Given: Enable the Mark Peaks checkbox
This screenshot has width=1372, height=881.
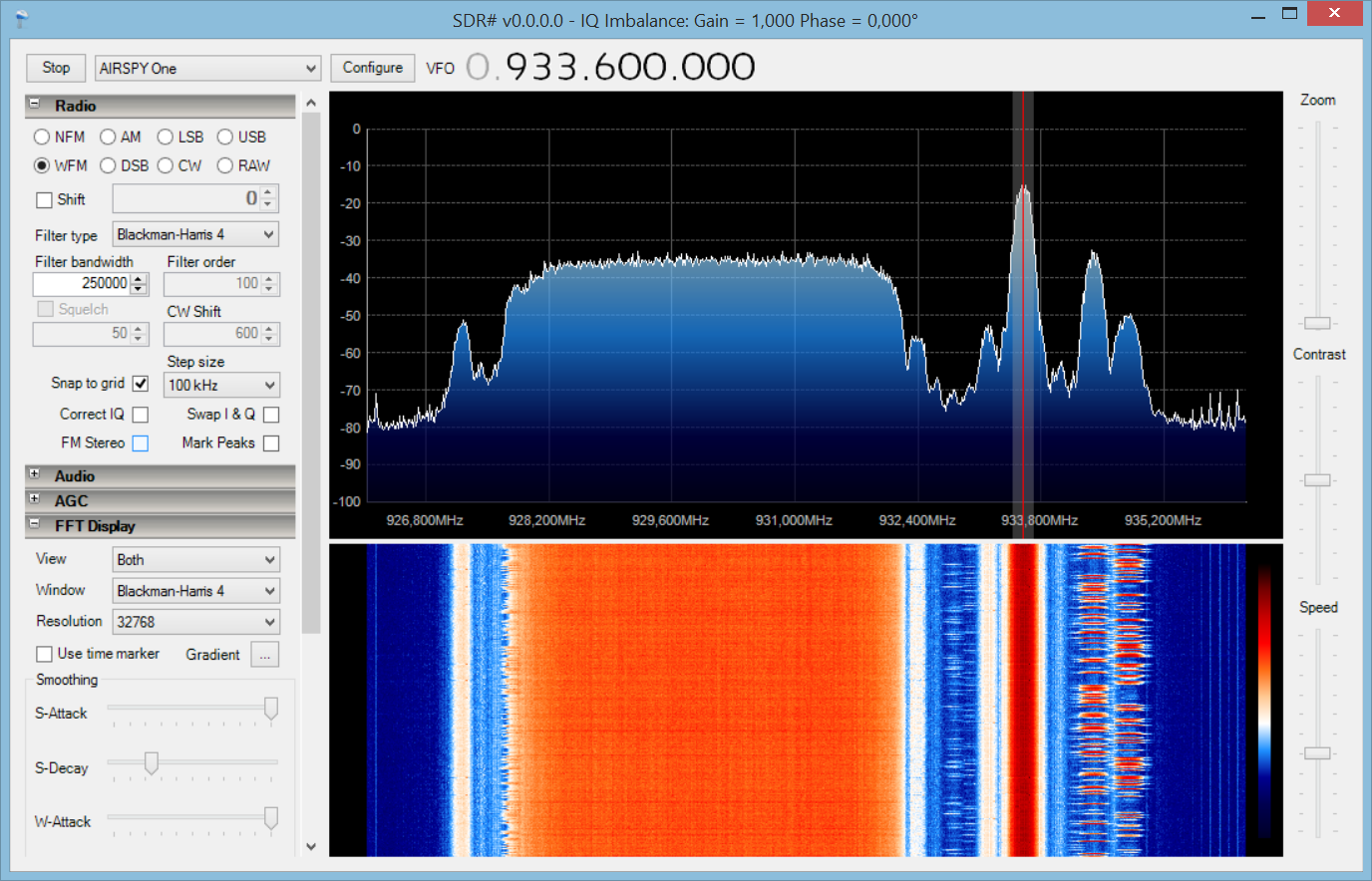Looking at the screenshot, I should click(271, 443).
